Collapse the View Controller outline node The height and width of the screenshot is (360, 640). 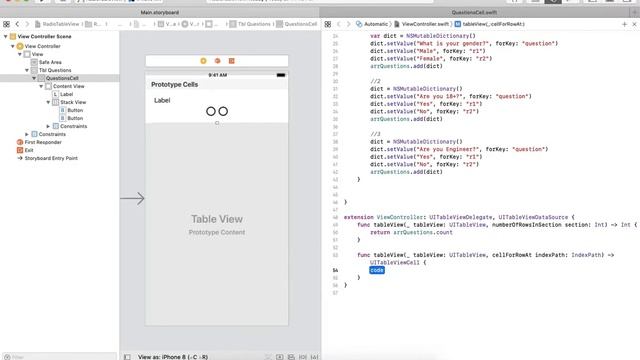(x=13, y=46)
